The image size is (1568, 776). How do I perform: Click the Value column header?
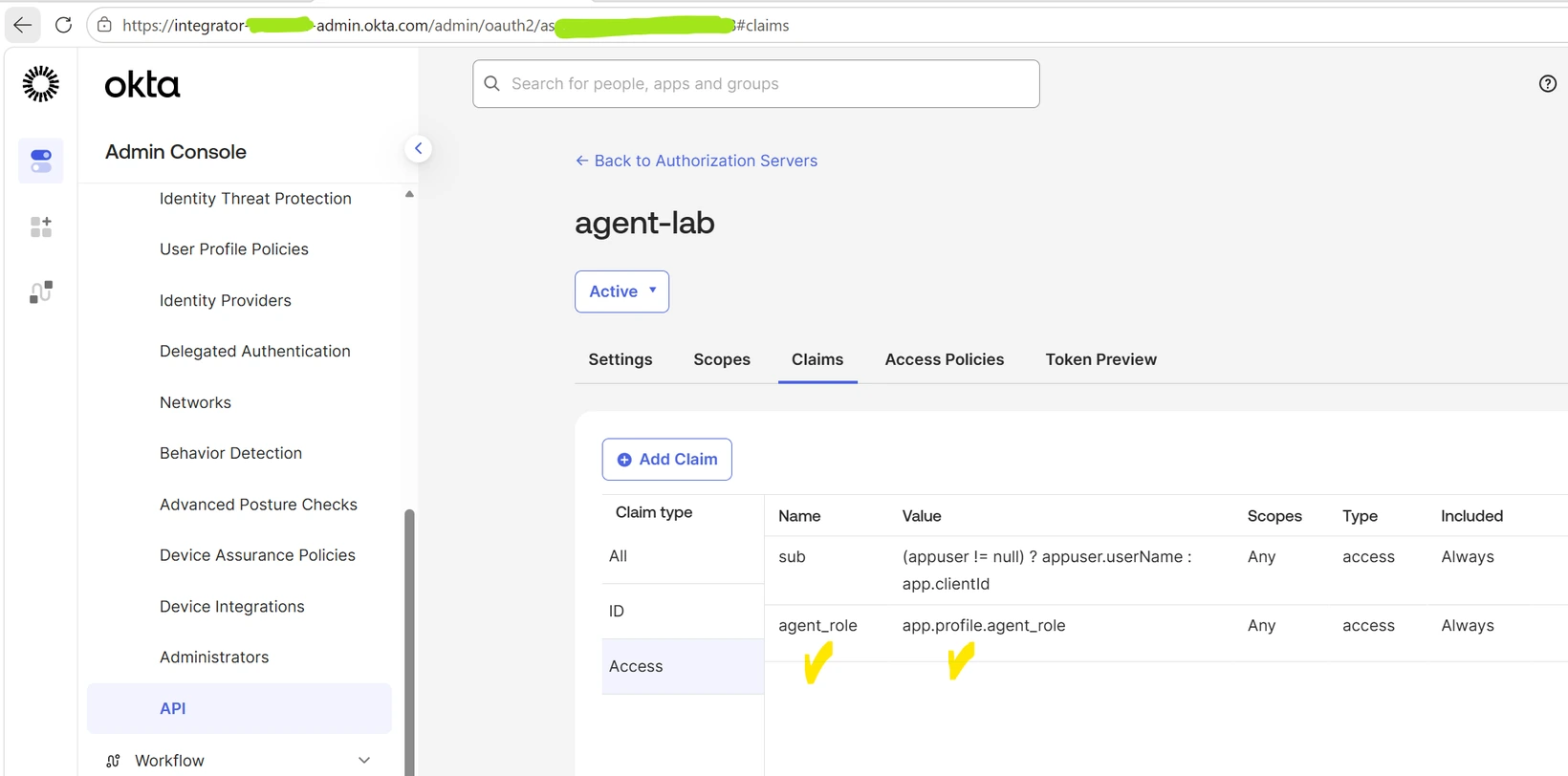(x=922, y=516)
